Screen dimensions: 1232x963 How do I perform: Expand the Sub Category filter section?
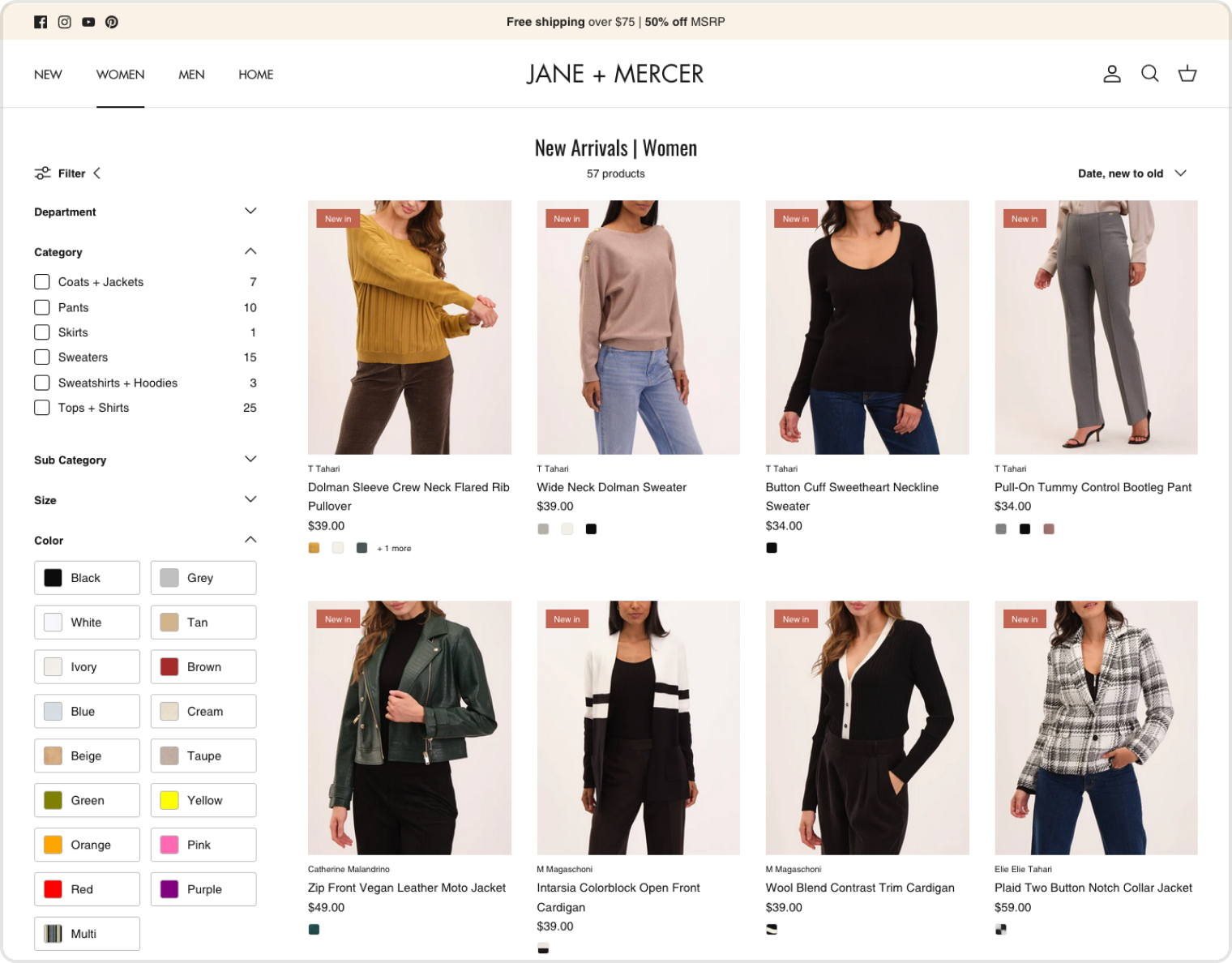pyautogui.click(x=145, y=460)
